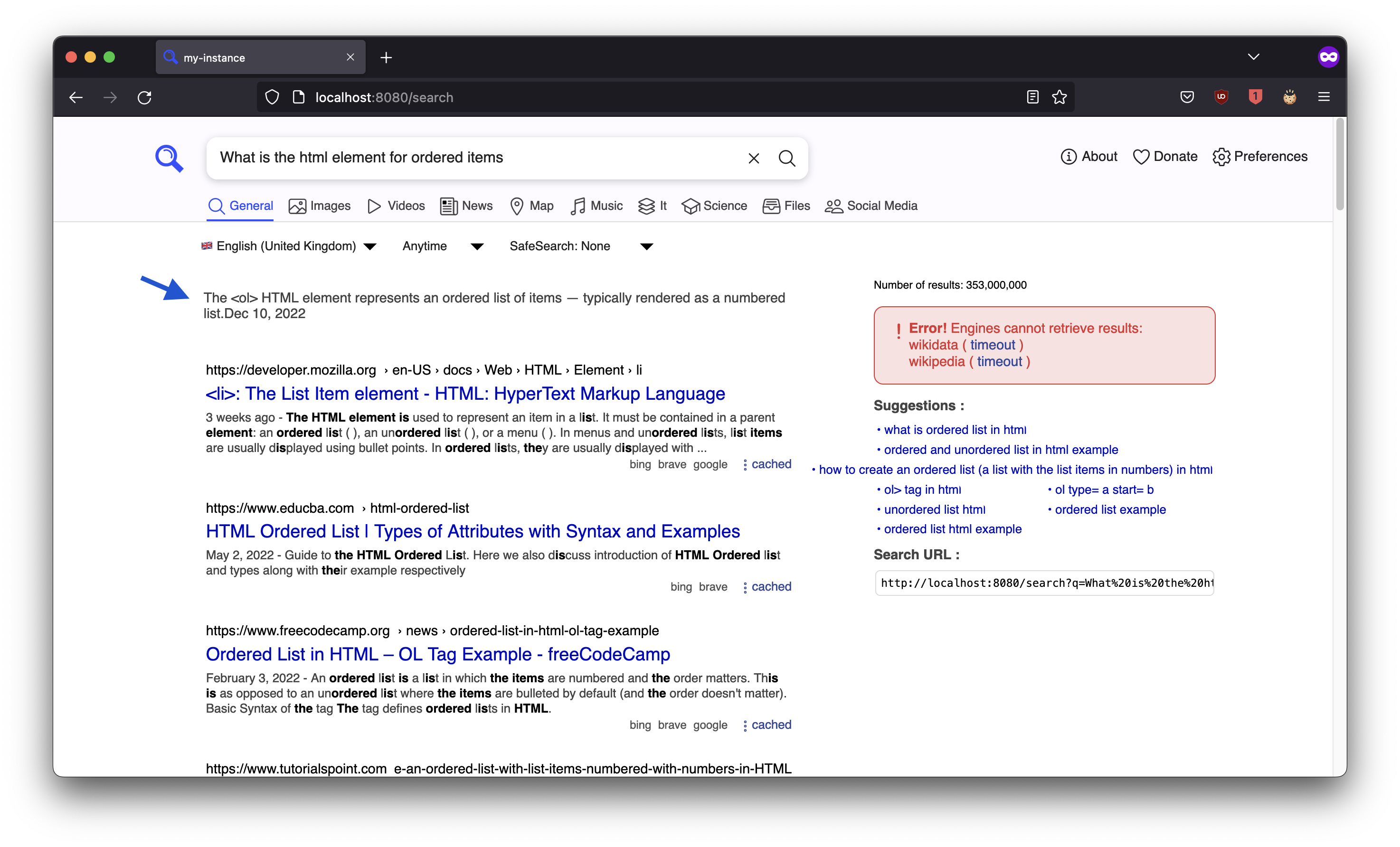The height and width of the screenshot is (847, 1400).
Task: Clear the search query with the X
Action: tap(753, 158)
